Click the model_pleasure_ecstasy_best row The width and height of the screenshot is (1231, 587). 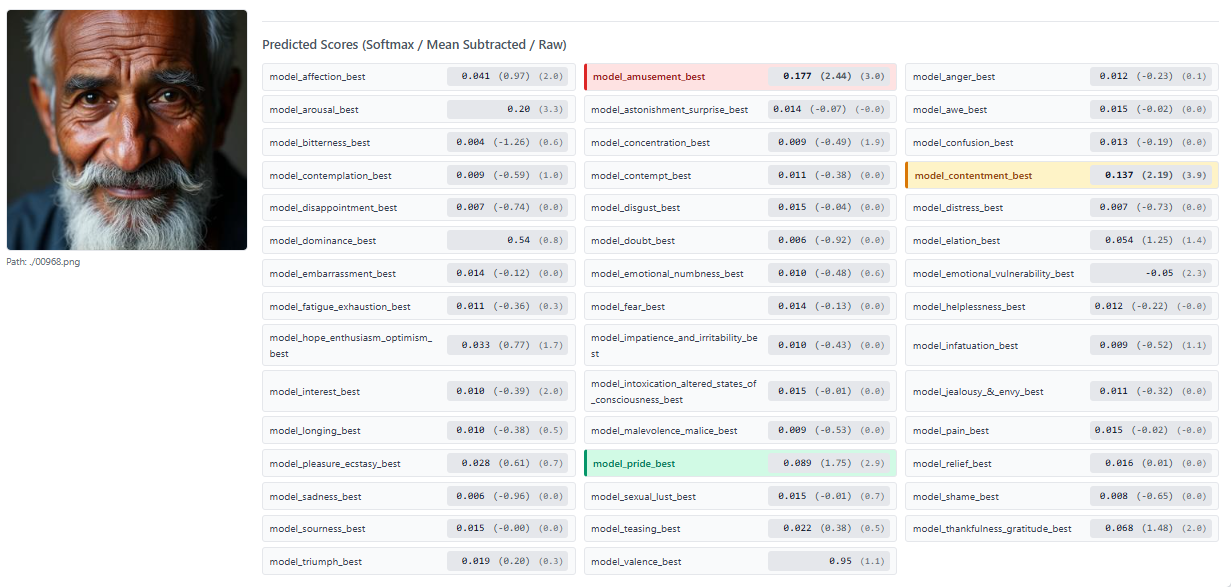coord(418,464)
